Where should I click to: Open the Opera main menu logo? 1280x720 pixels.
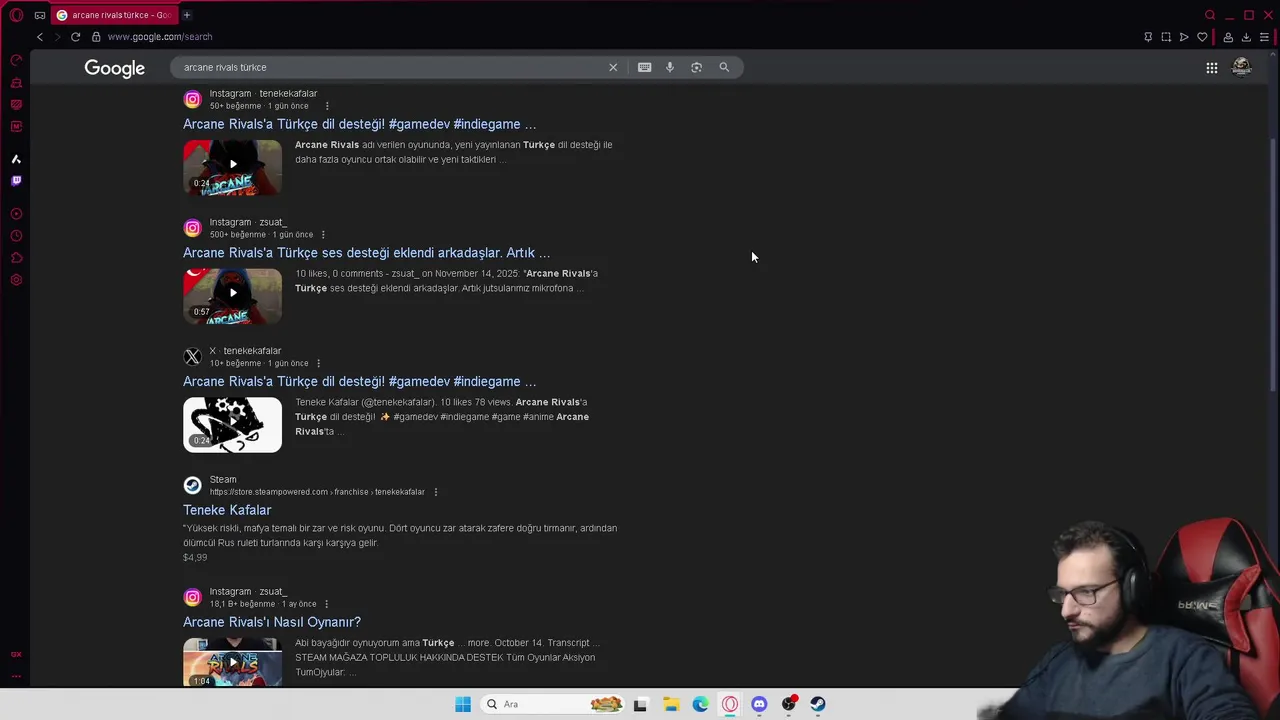[x=16, y=15]
